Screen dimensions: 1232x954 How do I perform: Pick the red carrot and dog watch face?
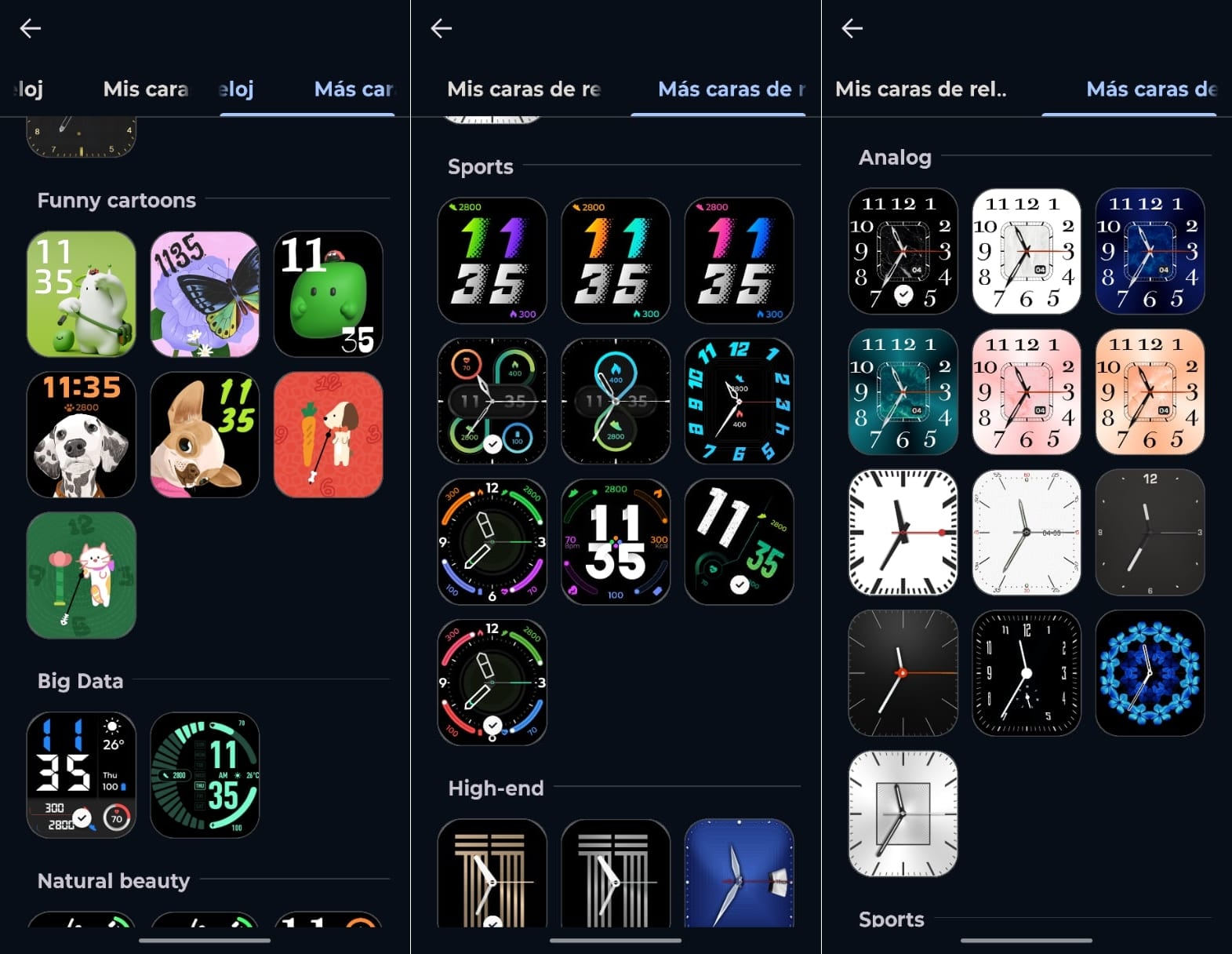pos(329,435)
